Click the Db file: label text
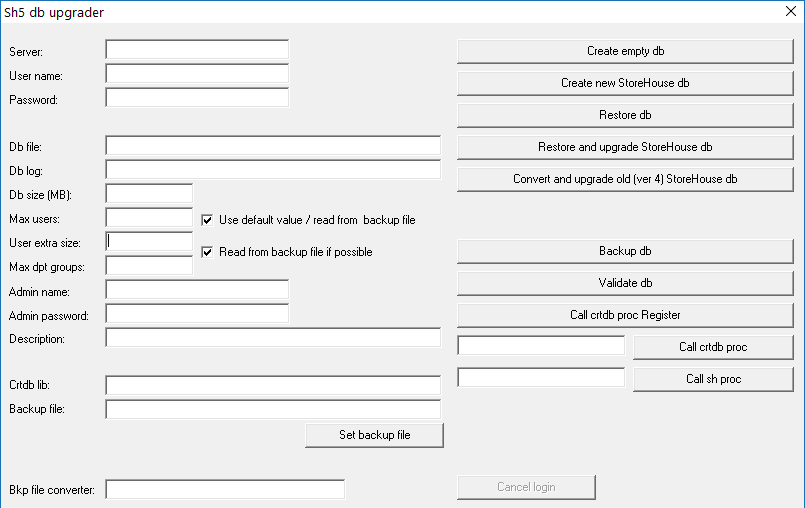 tap(26, 147)
